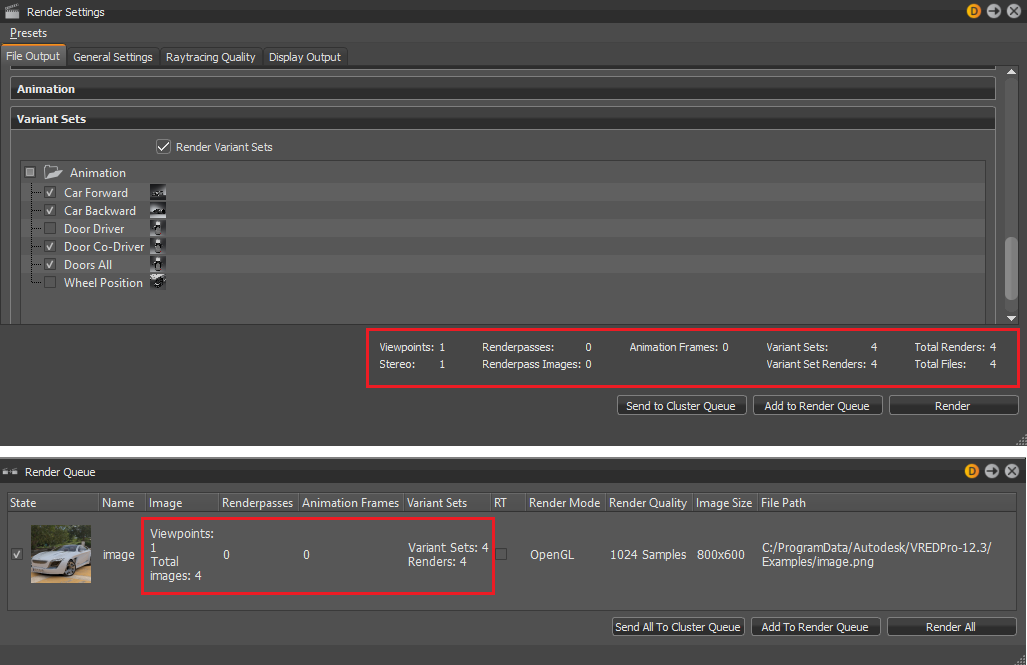The width and height of the screenshot is (1027, 665).
Task: Click the Car Backward variant thumbnail icon
Action: pos(158,210)
